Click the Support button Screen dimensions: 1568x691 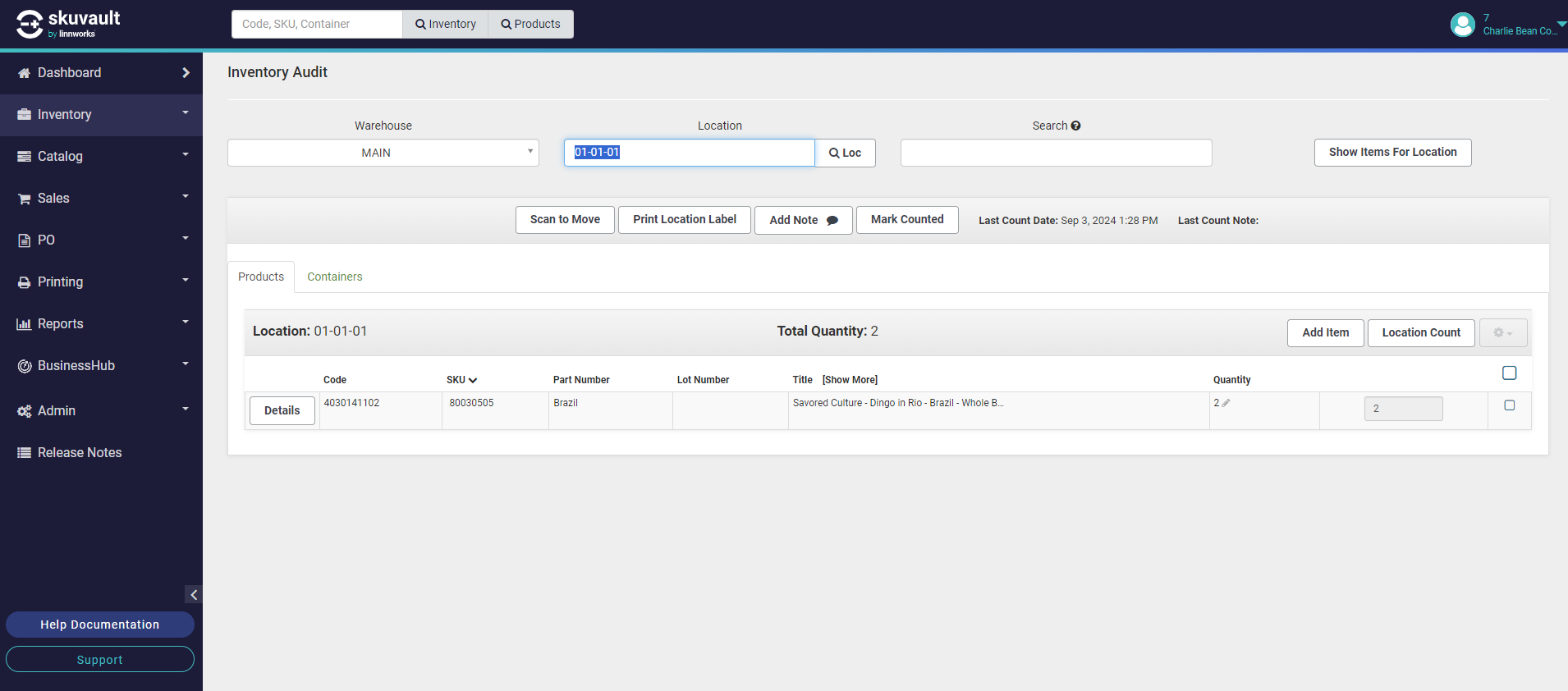pos(100,660)
